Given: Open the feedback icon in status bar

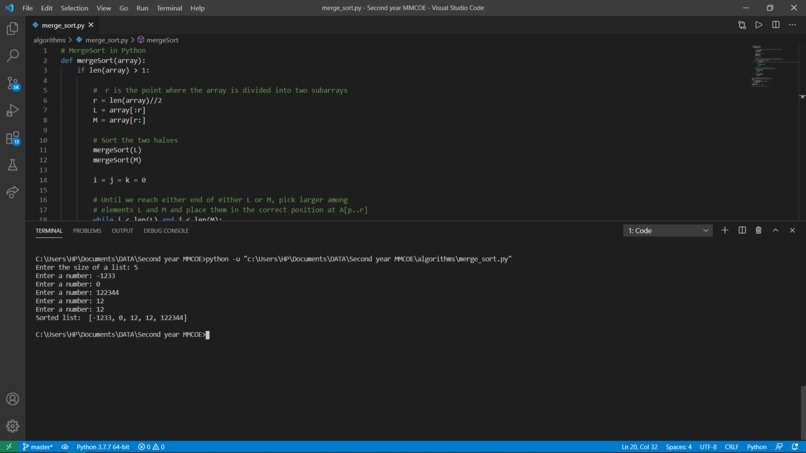Looking at the screenshot, I should 779,447.
